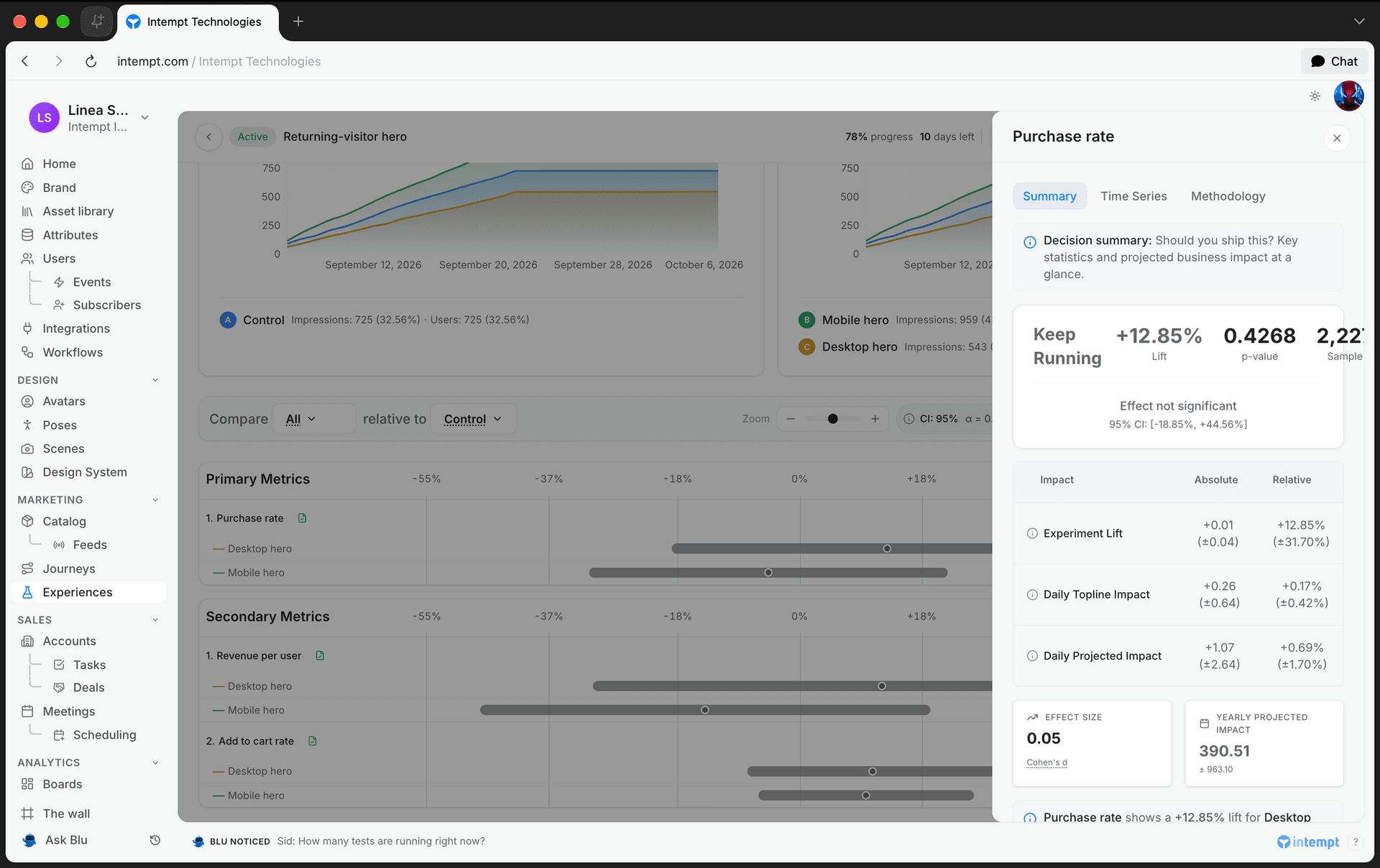1380x868 pixels.
Task: Expand the Linea S workspace switcher
Action: [x=144, y=118]
